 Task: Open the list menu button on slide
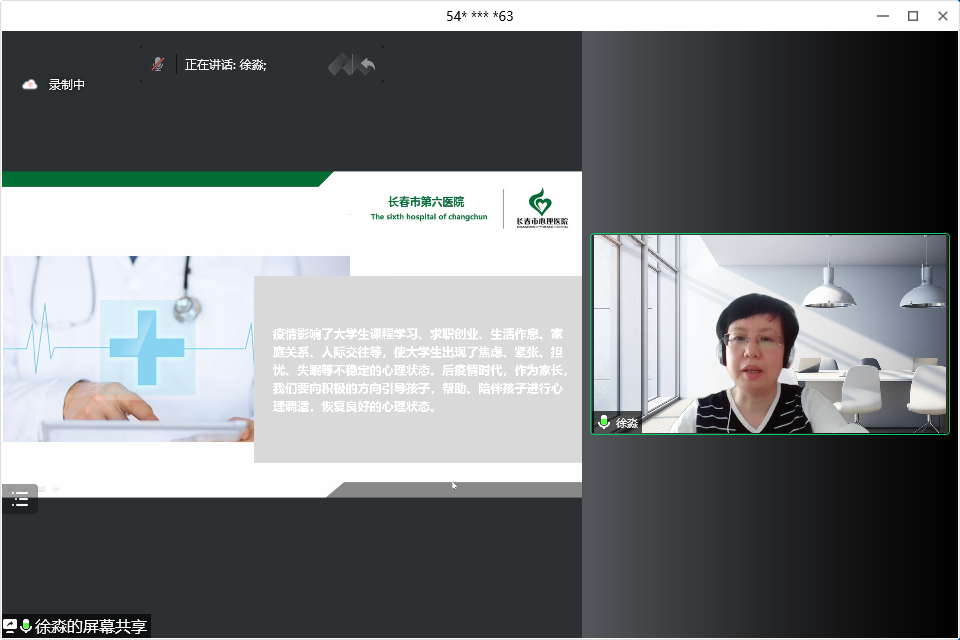pos(20,500)
